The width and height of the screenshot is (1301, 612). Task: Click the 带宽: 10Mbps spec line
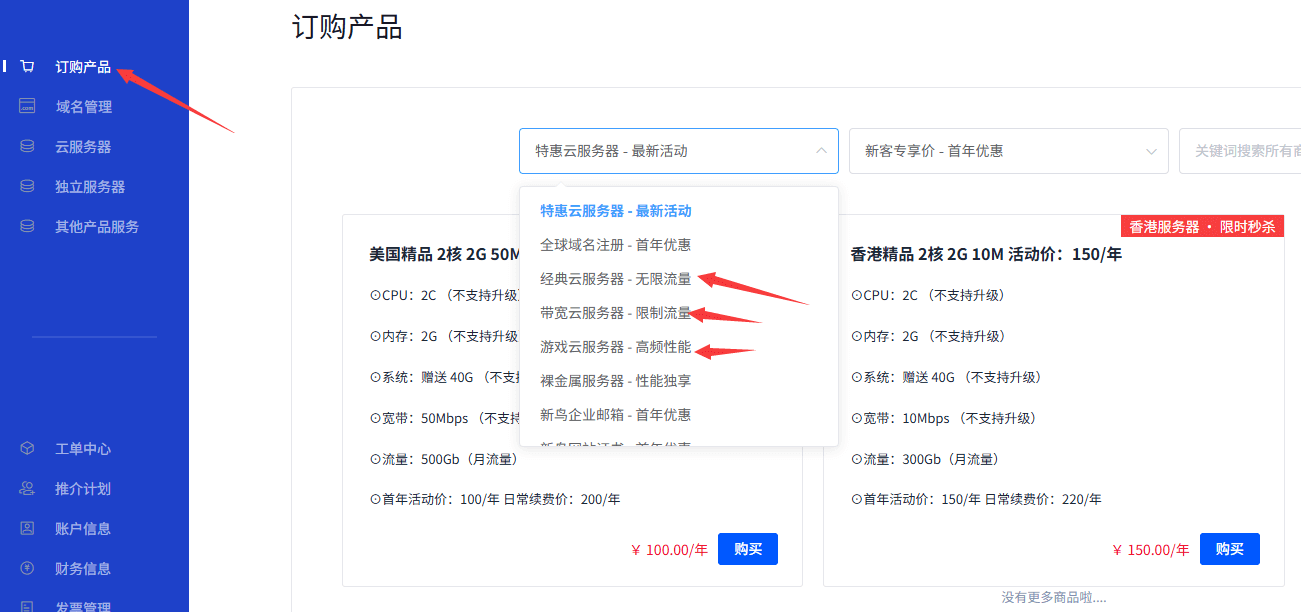click(x=943, y=418)
